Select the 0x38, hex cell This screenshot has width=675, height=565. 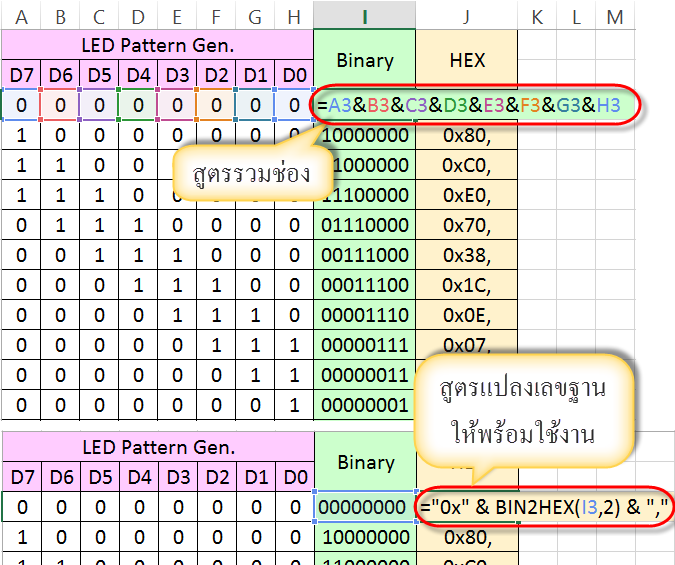point(467,256)
